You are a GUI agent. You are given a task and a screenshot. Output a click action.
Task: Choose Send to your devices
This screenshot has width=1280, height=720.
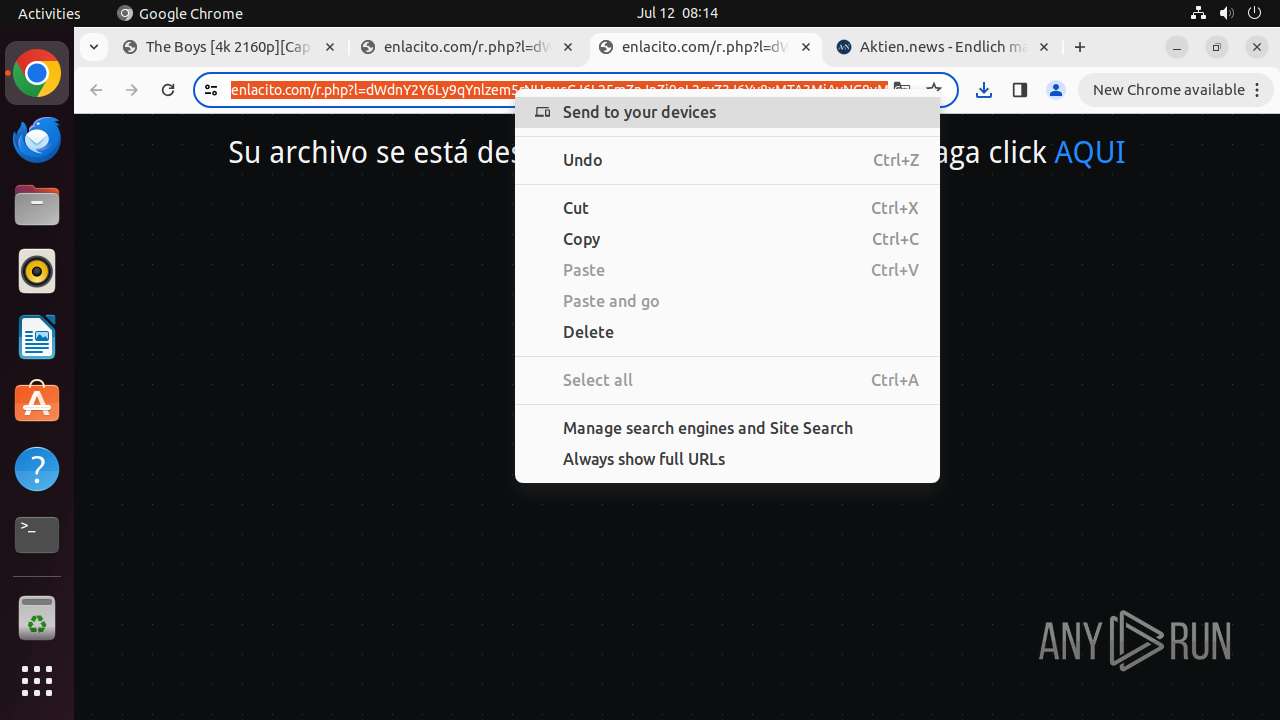click(727, 112)
